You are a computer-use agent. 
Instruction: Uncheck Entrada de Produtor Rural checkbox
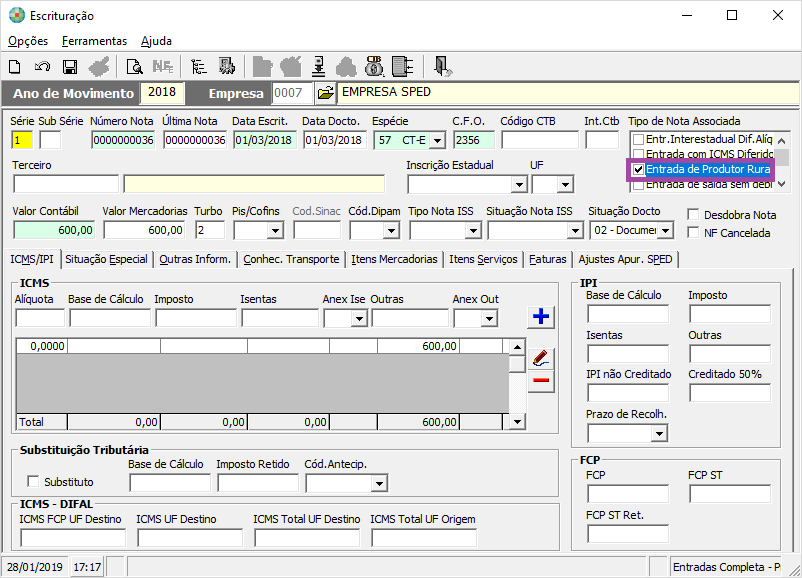[638, 169]
